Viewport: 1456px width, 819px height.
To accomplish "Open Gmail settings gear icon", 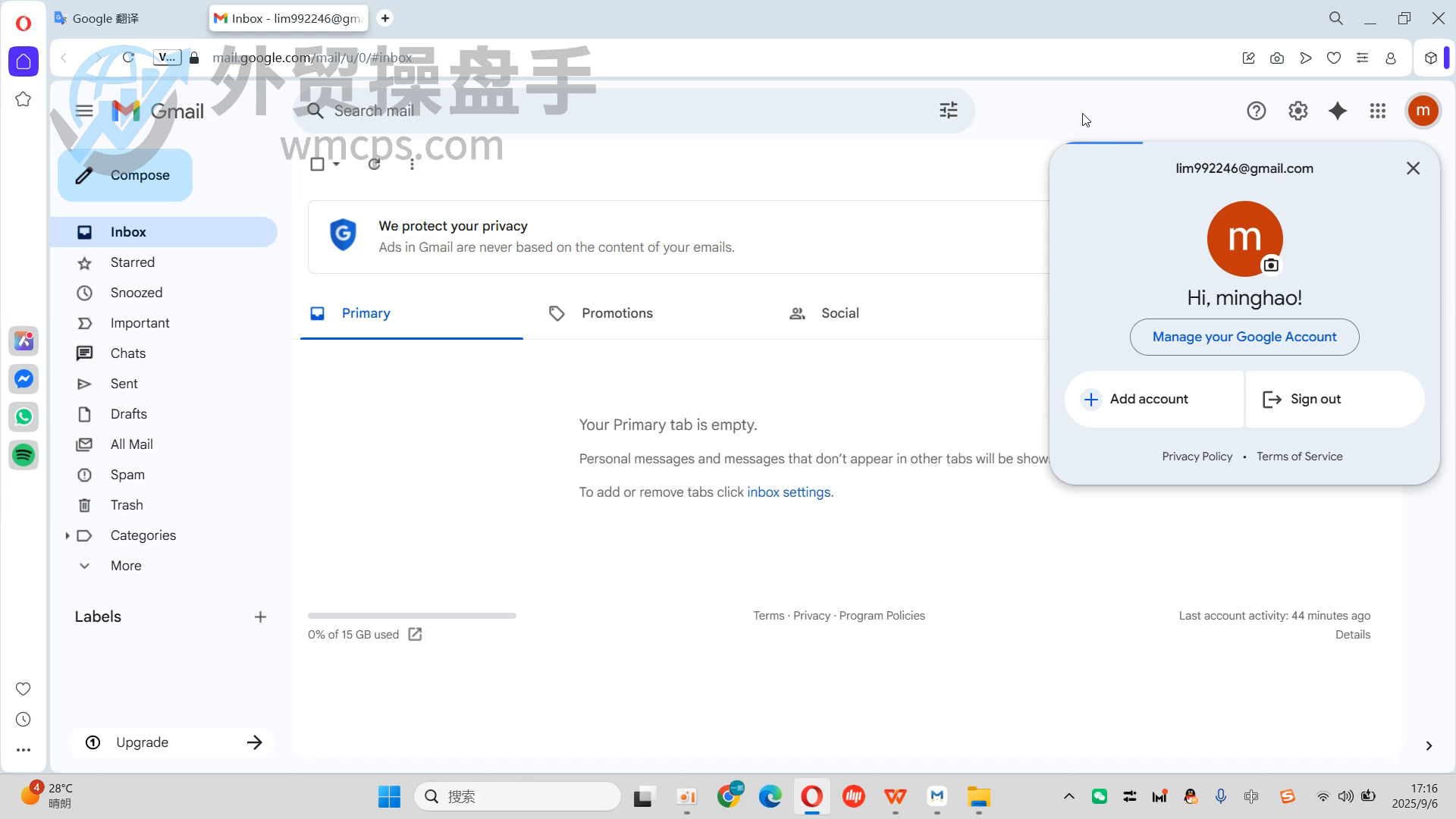I will pos(1298,111).
